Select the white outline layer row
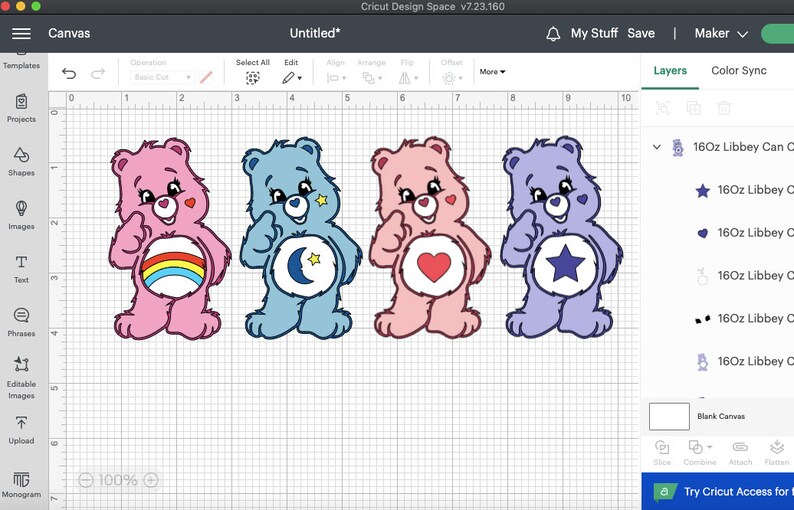 coord(718,276)
